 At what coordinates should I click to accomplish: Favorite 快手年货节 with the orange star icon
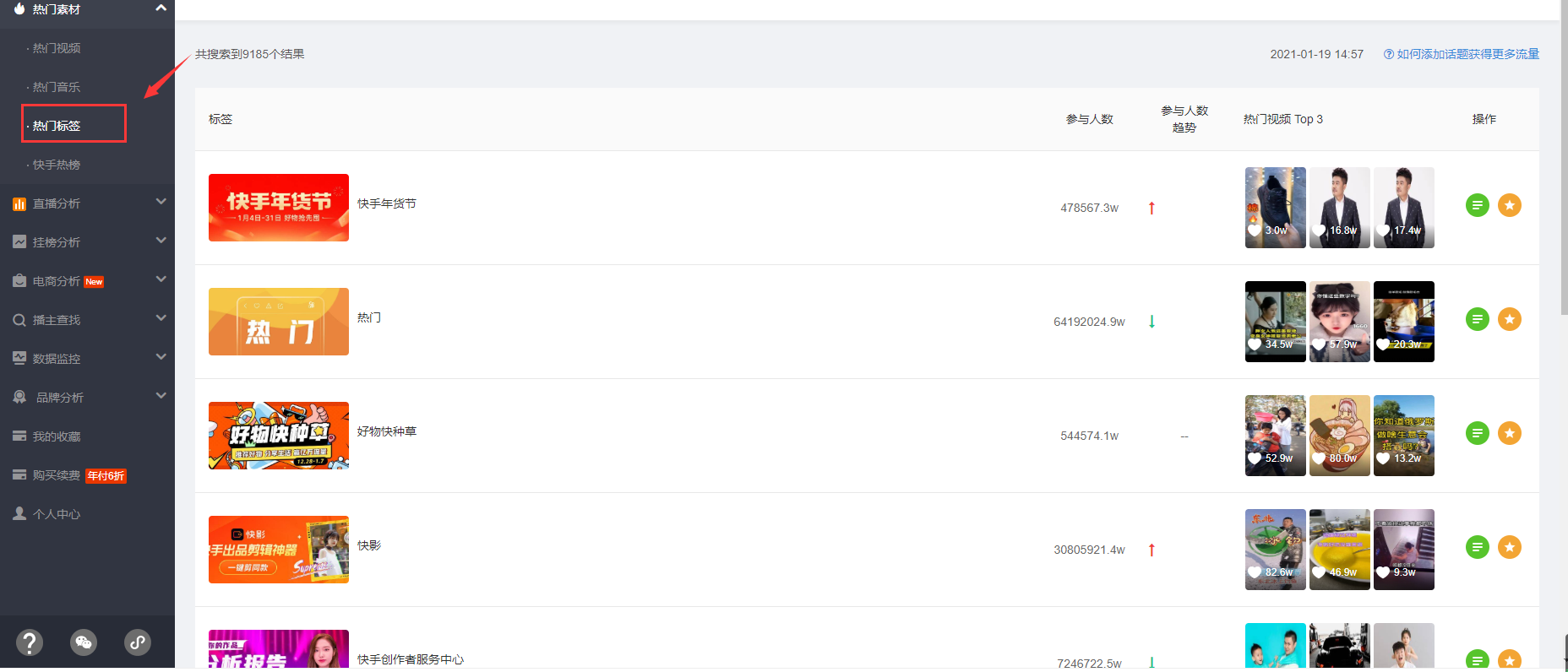1509,205
